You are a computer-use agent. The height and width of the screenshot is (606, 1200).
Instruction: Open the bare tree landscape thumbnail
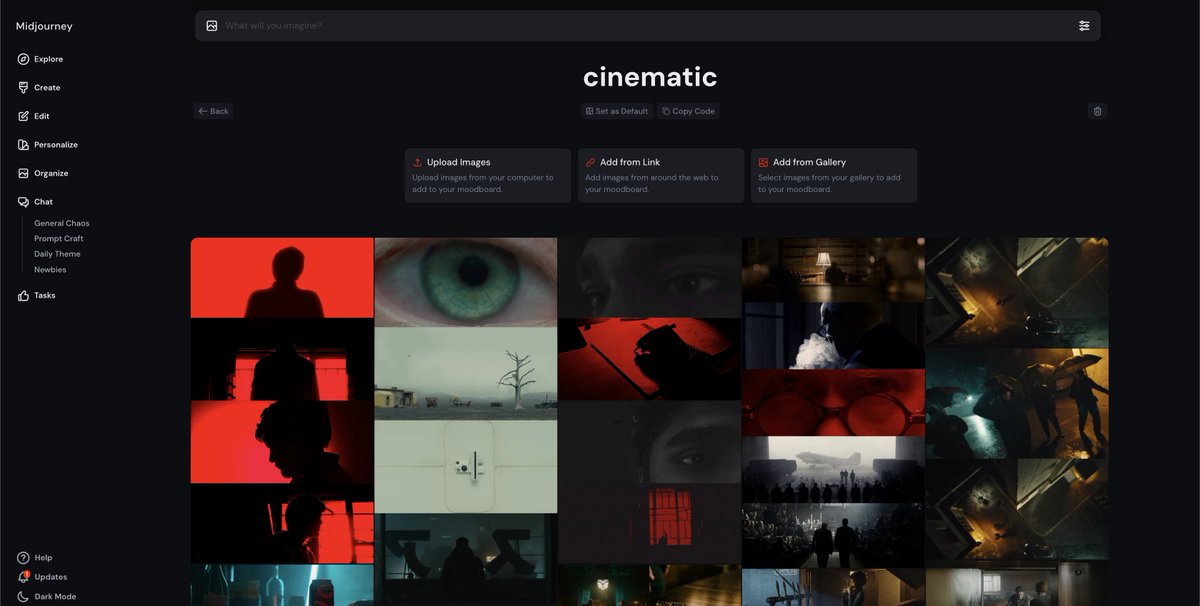pos(466,374)
